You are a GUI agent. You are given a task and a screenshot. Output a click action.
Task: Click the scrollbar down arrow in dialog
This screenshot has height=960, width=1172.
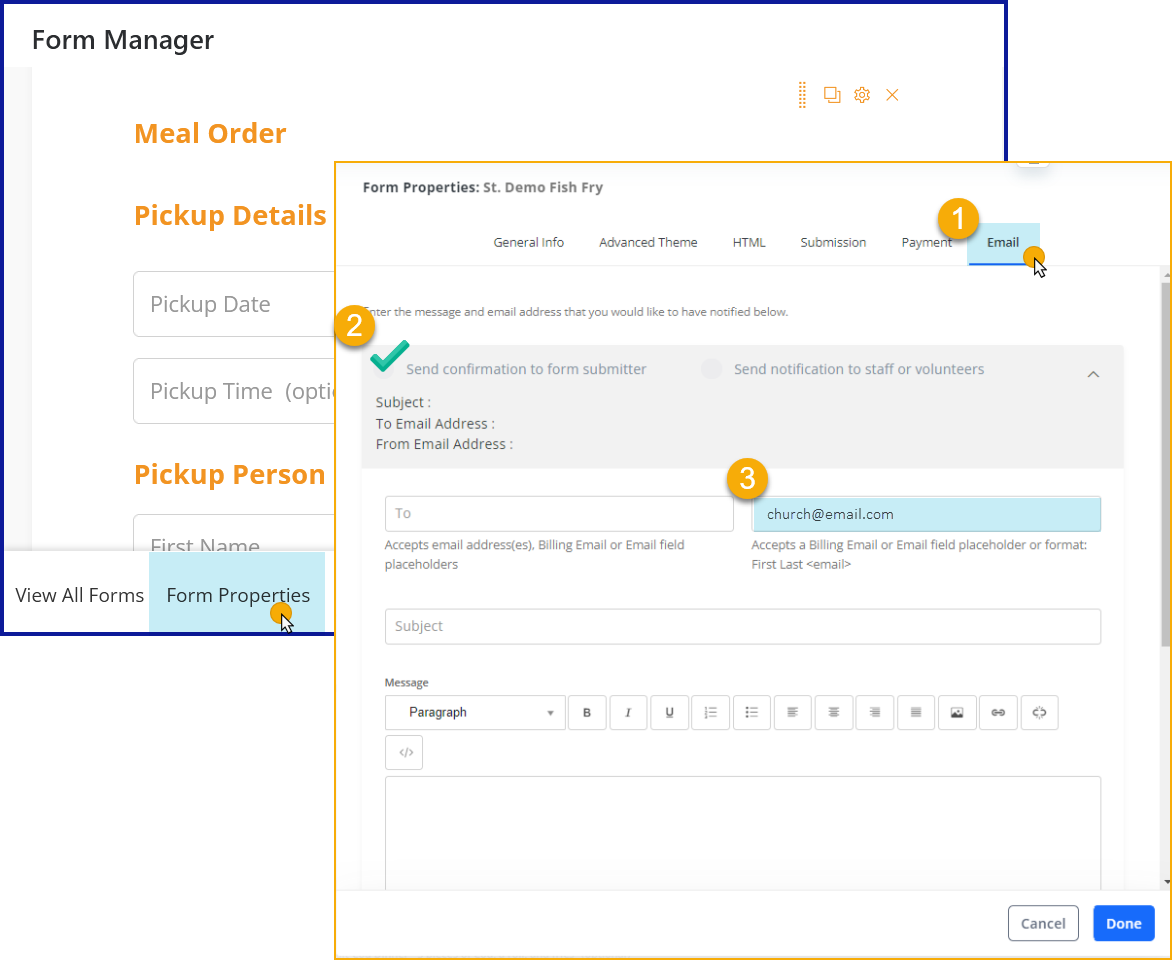pos(1165,881)
